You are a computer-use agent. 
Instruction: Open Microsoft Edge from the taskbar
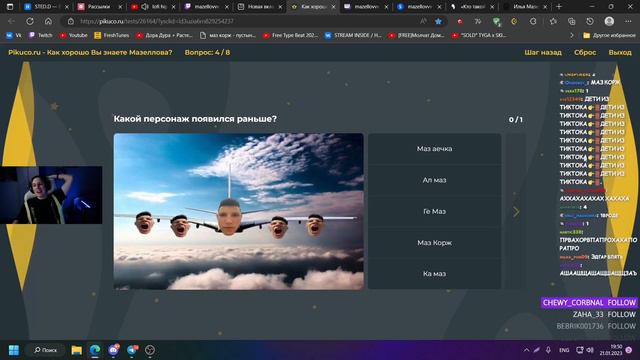[x=95, y=350]
